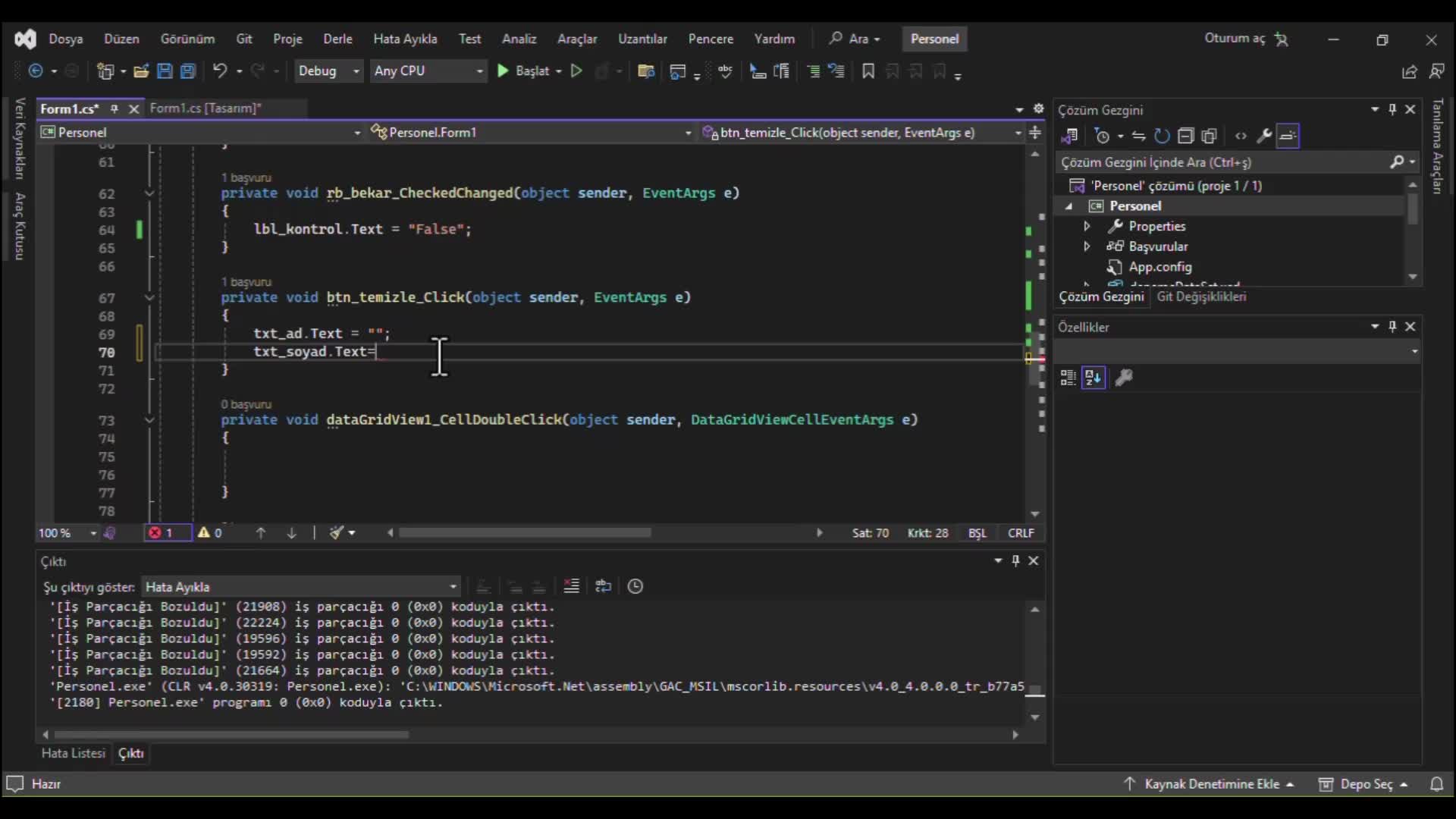This screenshot has height=819, width=1456.
Task: Toggle bookmark icon in toolbar
Action: click(x=869, y=71)
